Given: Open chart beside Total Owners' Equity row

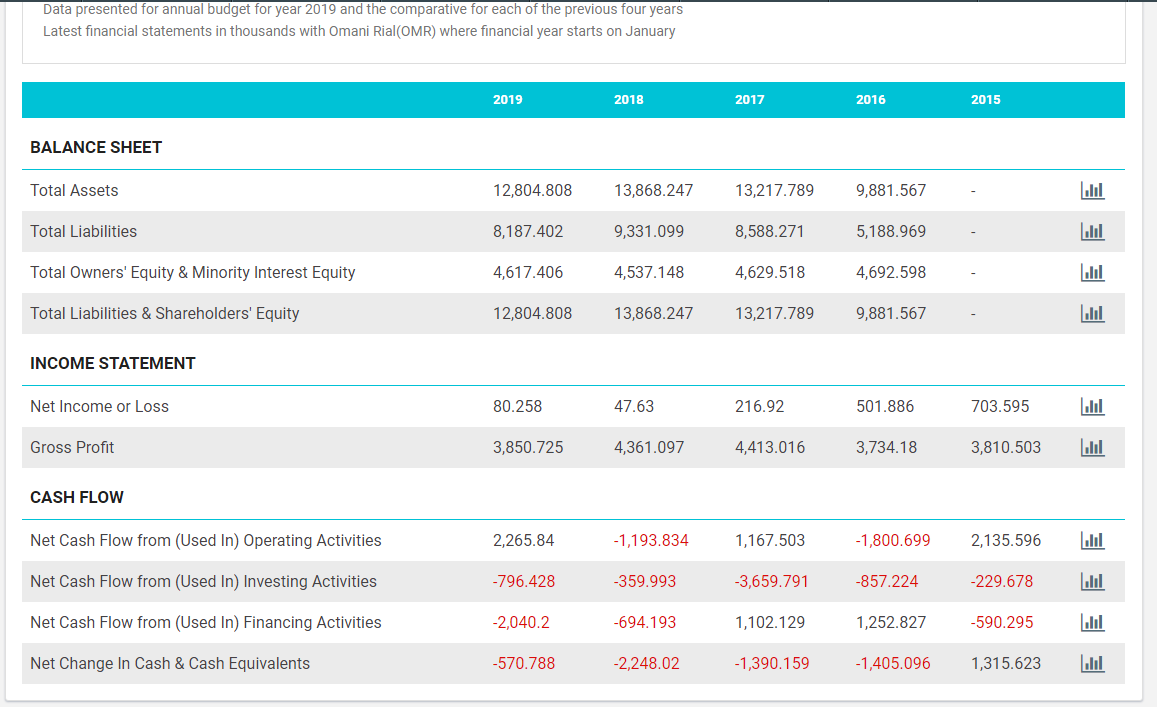Looking at the screenshot, I should pyautogui.click(x=1092, y=272).
